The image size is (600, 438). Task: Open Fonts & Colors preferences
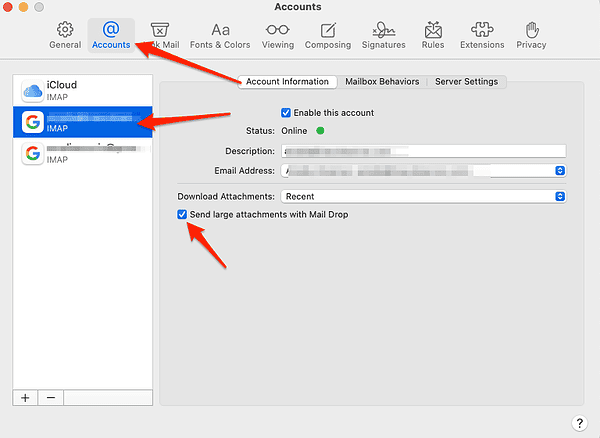220,34
